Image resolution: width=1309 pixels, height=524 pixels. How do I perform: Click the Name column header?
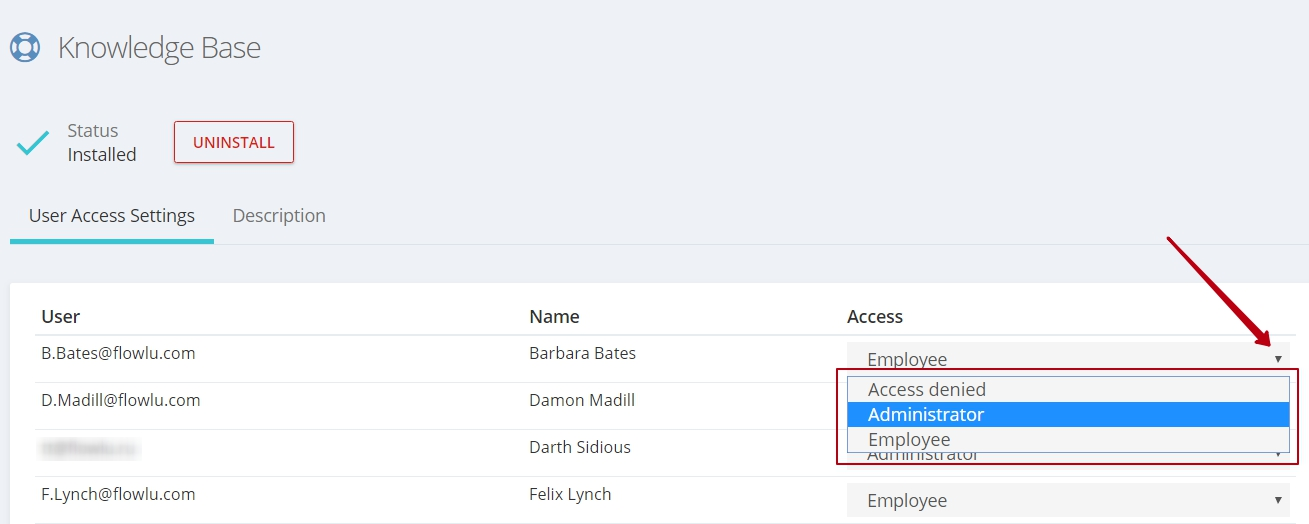click(554, 316)
